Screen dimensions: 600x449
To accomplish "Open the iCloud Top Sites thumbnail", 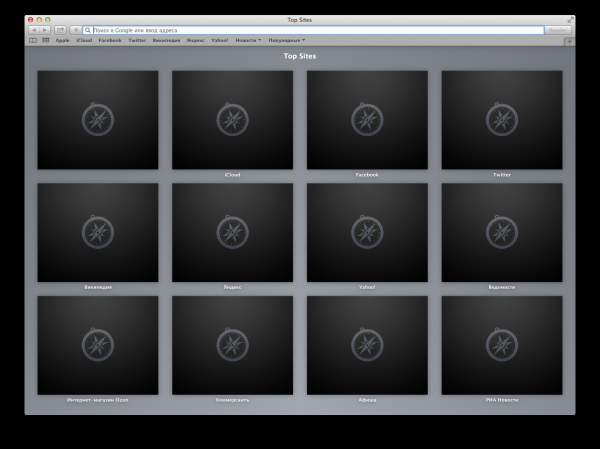I will tap(232, 120).
